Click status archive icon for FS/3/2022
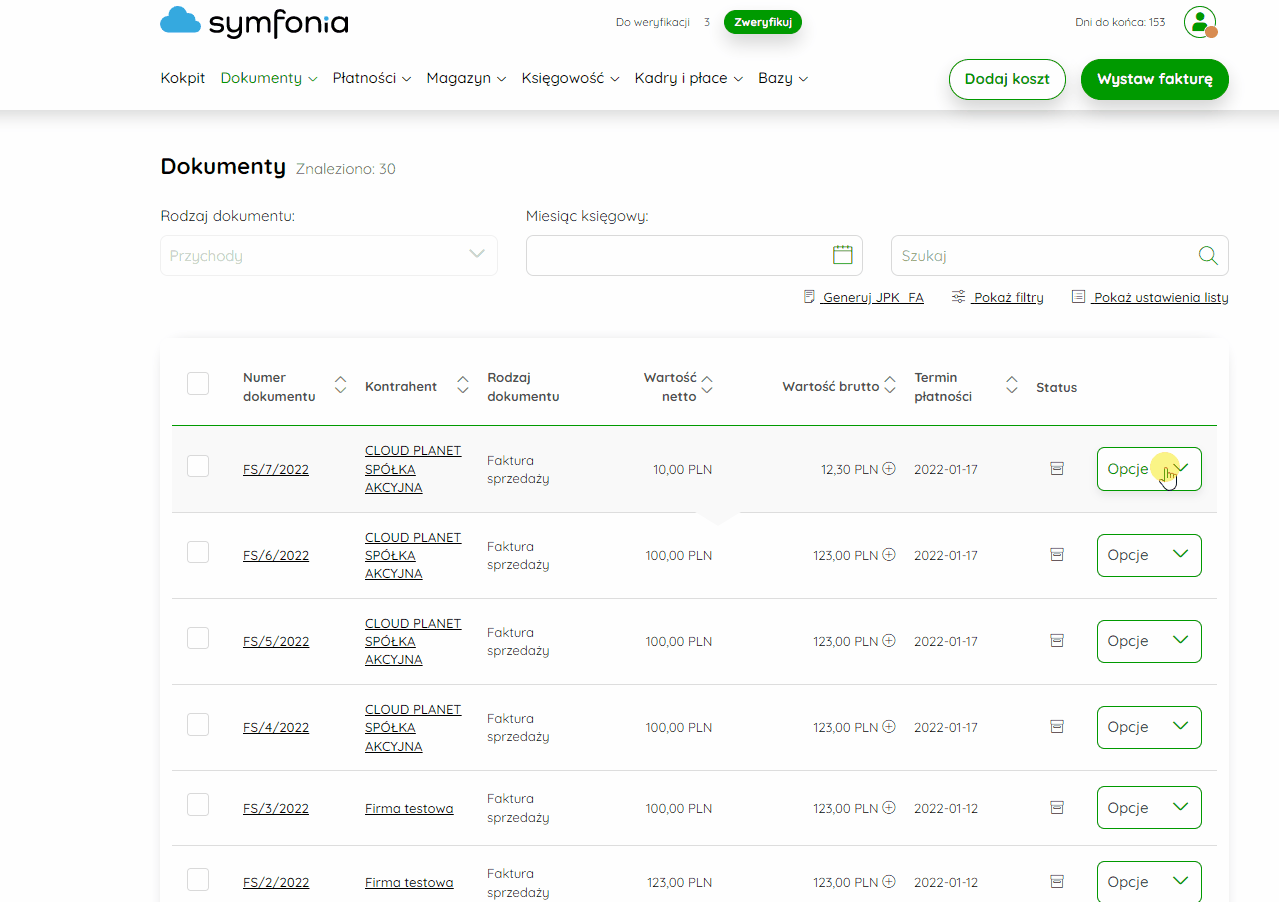Viewport: 1279px width, 902px height. 1057,808
